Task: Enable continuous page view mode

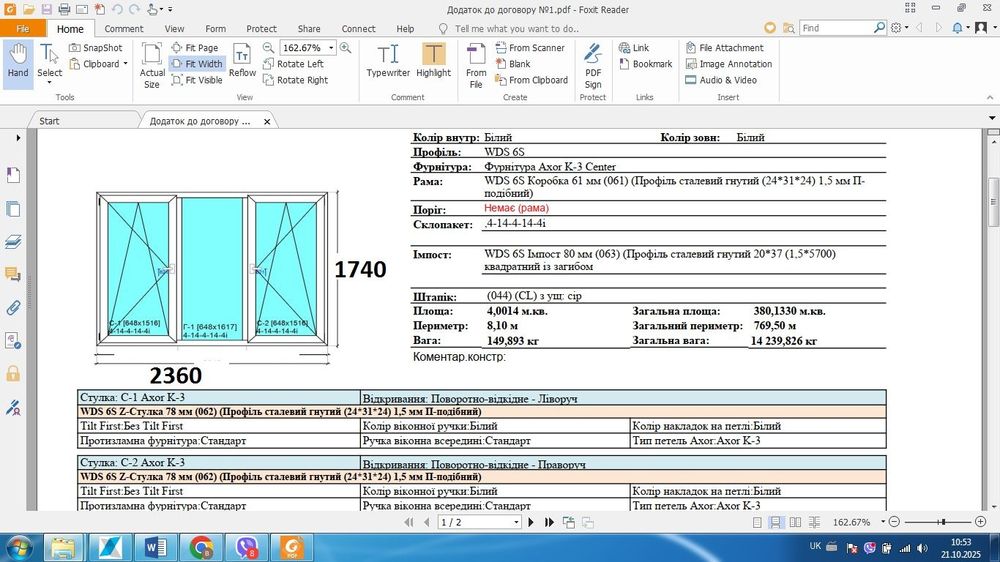Action: click(x=776, y=522)
